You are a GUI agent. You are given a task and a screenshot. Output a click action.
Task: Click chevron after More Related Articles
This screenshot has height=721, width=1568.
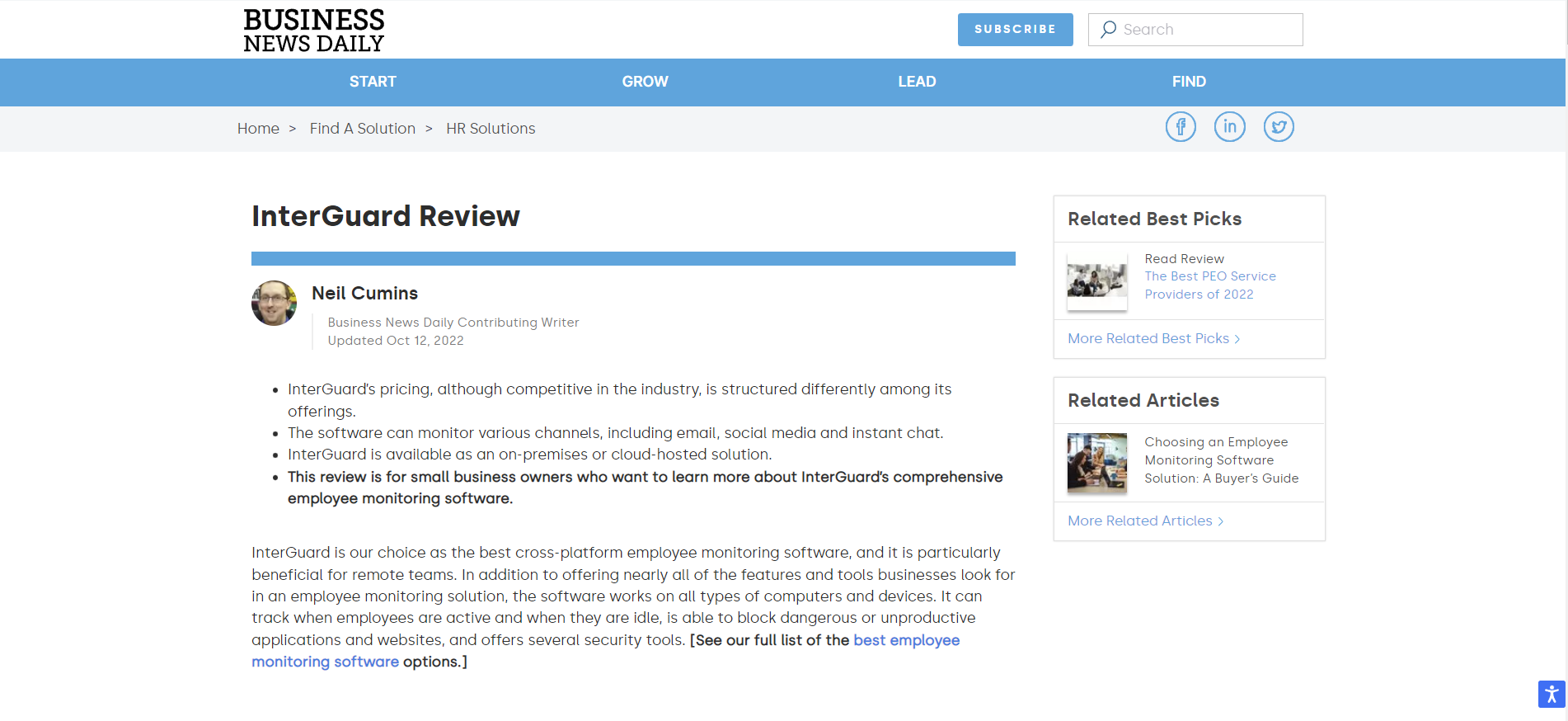click(1220, 521)
